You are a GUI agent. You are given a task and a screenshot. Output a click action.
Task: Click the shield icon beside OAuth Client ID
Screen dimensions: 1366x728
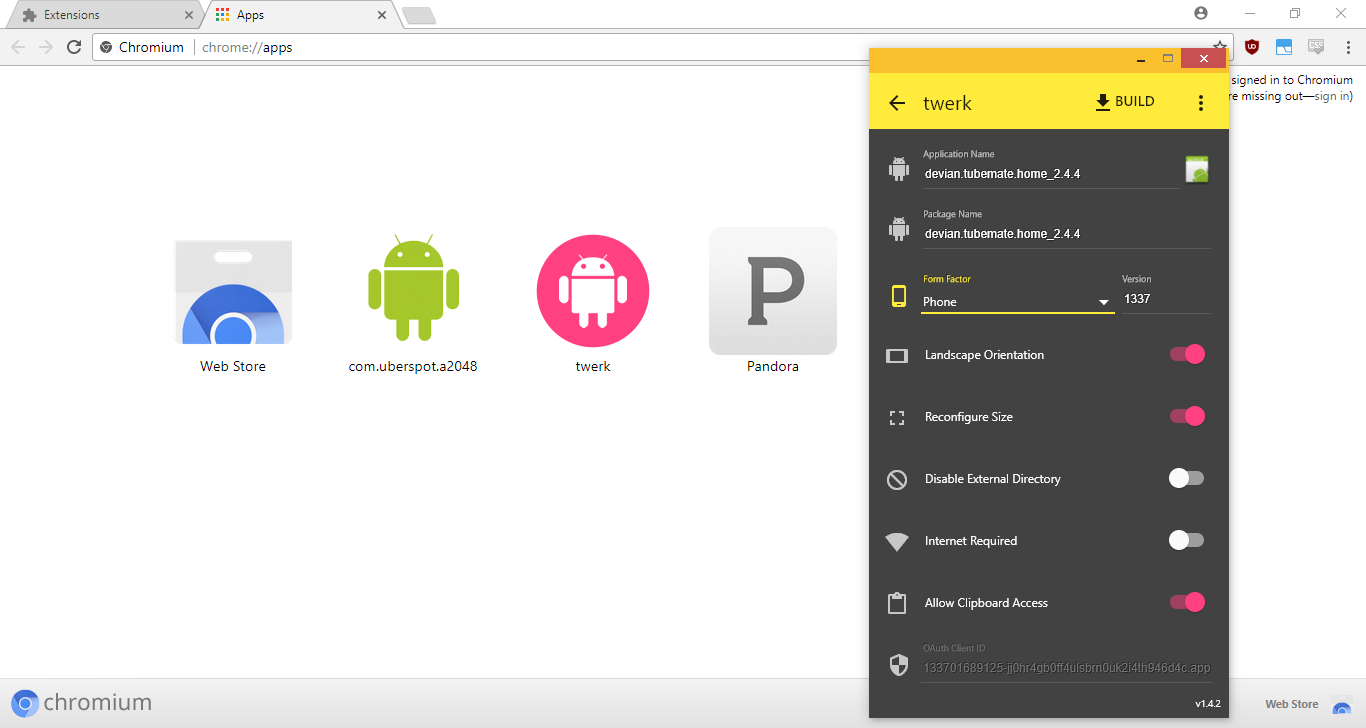pyautogui.click(x=898, y=665)
